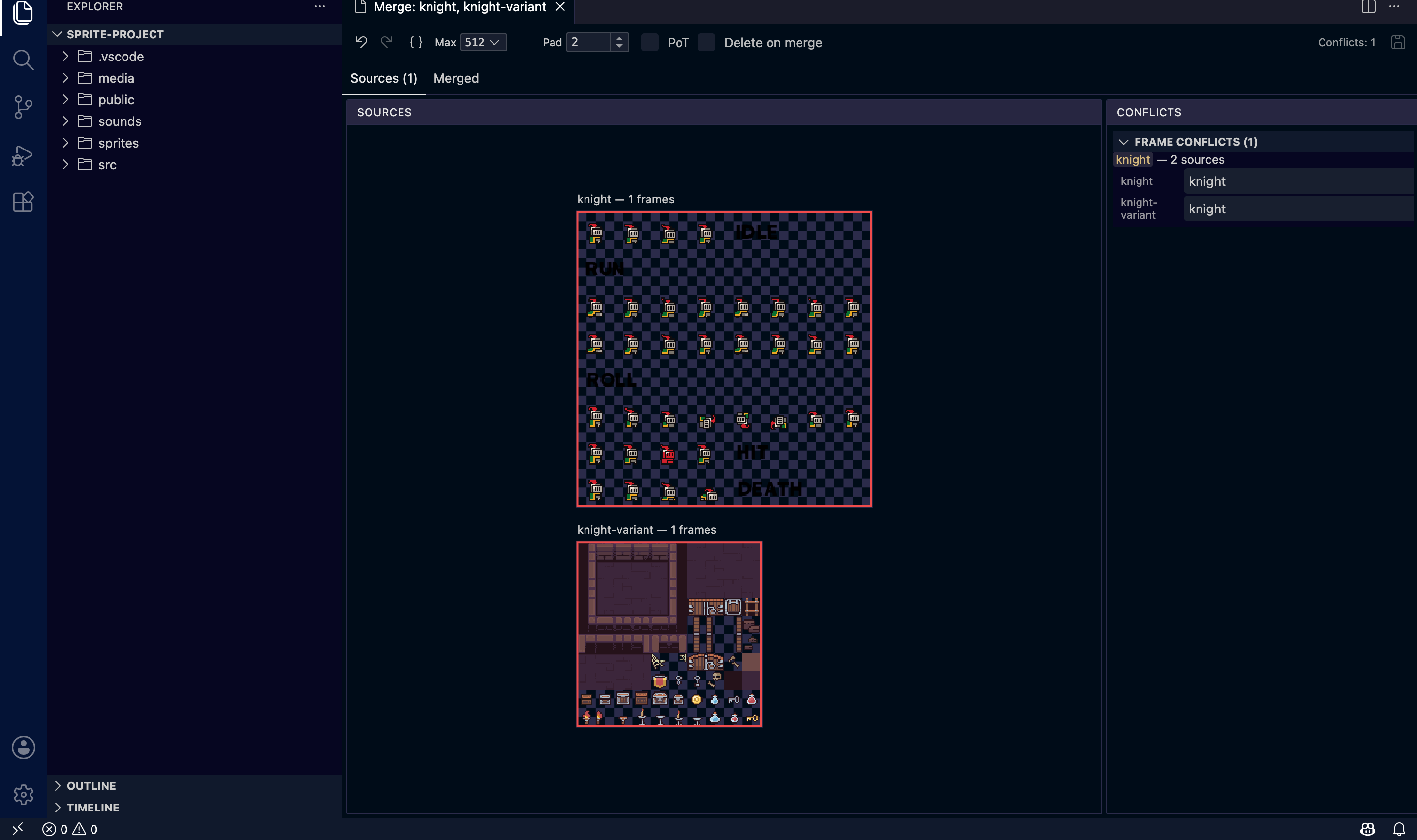Click the save icon beside Conflicts: 1
The image size is (1417, 840).
pyautogui.click(x=1398, y=42)
